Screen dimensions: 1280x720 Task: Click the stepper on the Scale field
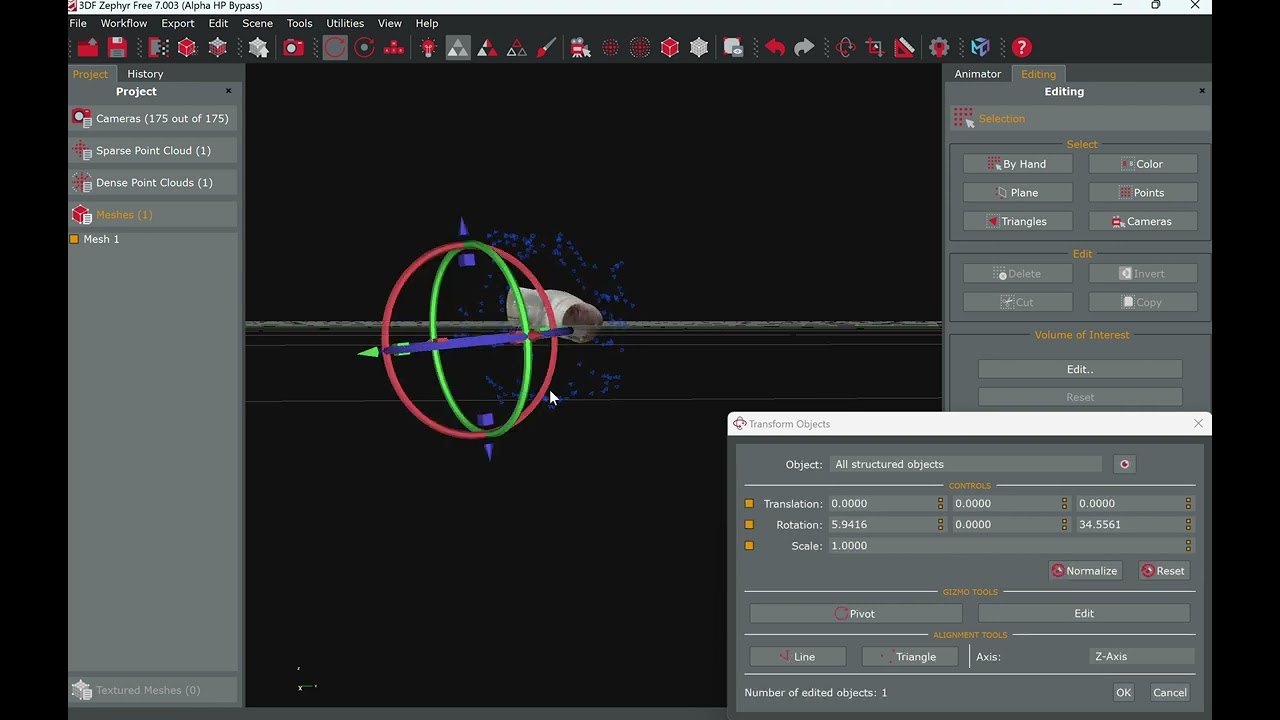(1188, 546)
